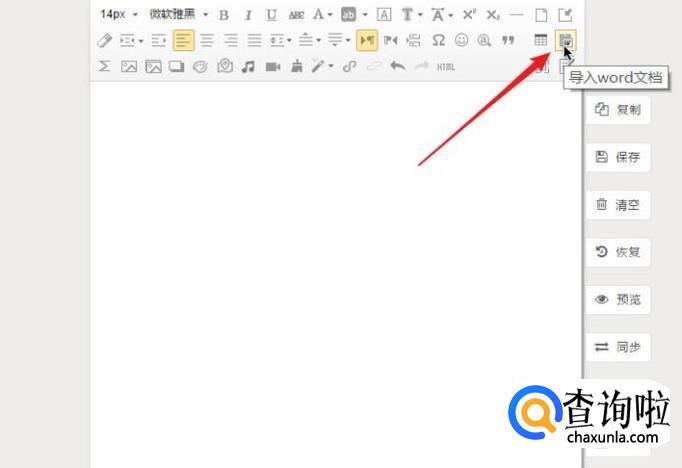Insert music using the music note icon

click(248, 66)
